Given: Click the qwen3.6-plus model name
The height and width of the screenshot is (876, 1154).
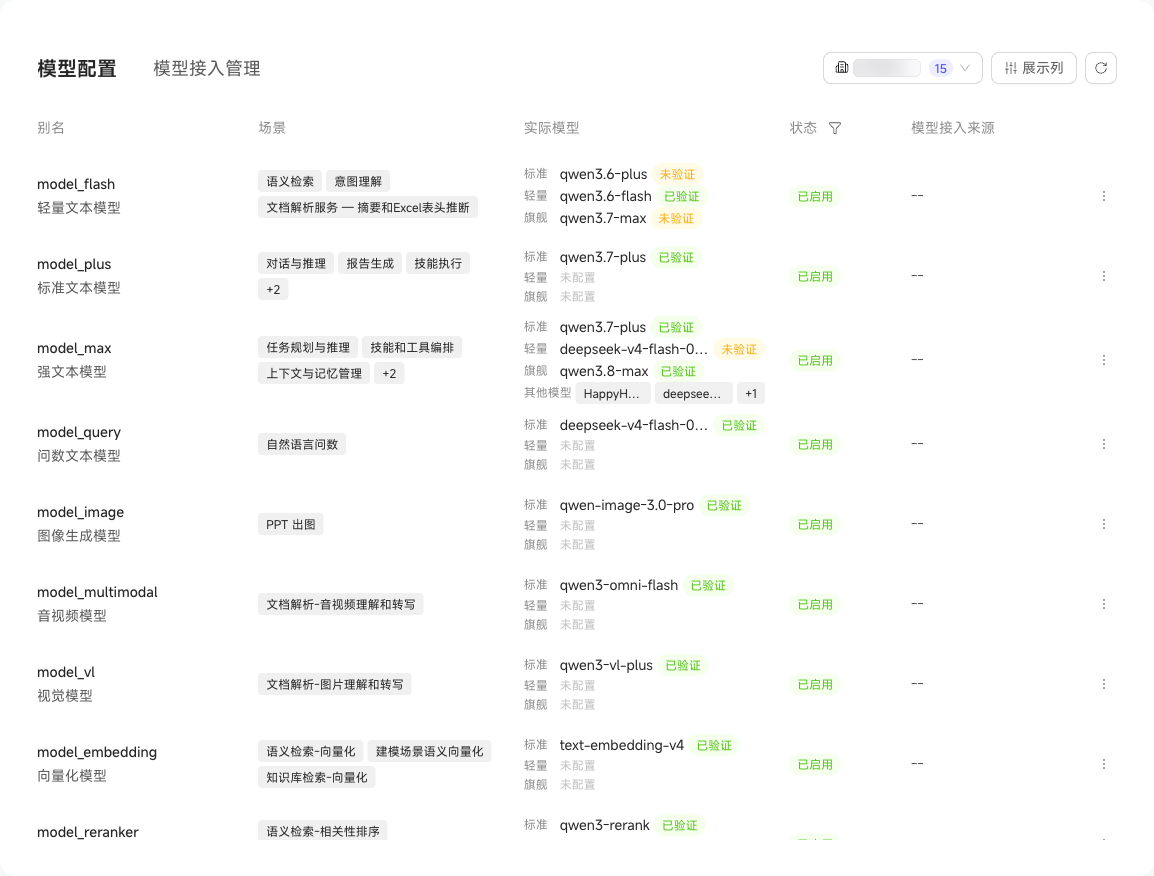Looking at the screenshot, I should [x=603, y=174].
